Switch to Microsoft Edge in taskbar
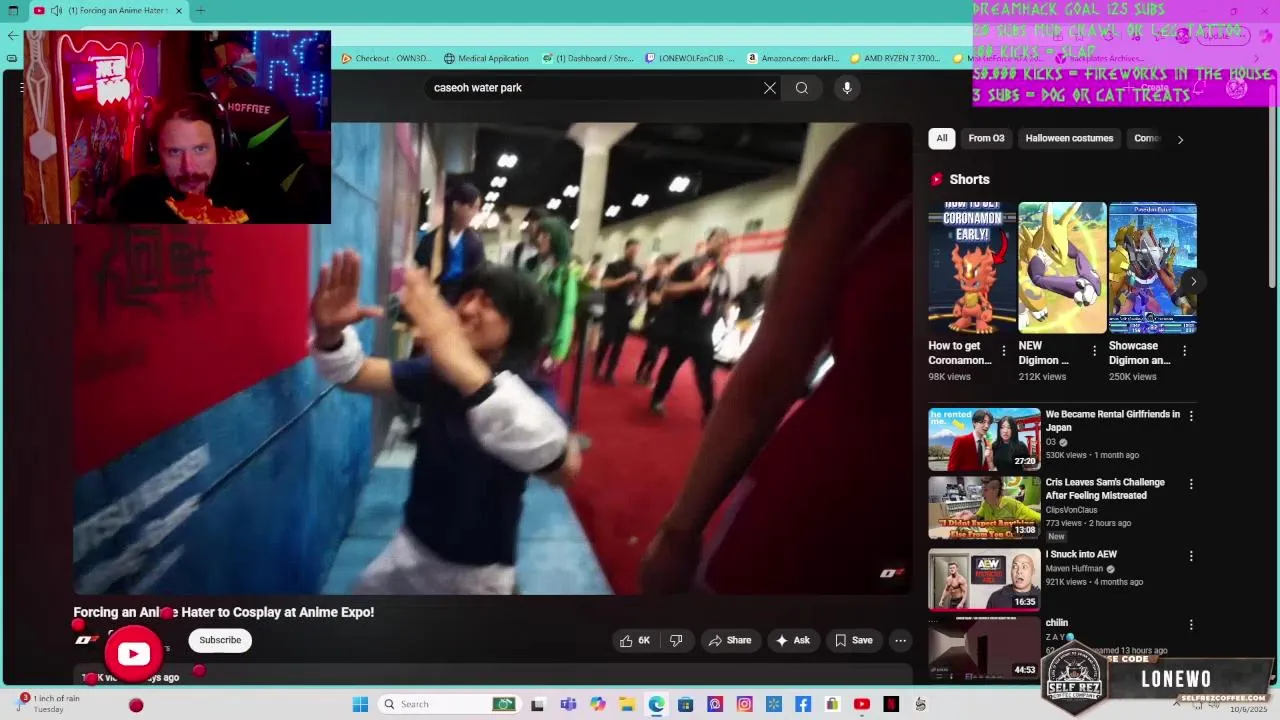The image size is (1280, 720). [x=656, y=704]
